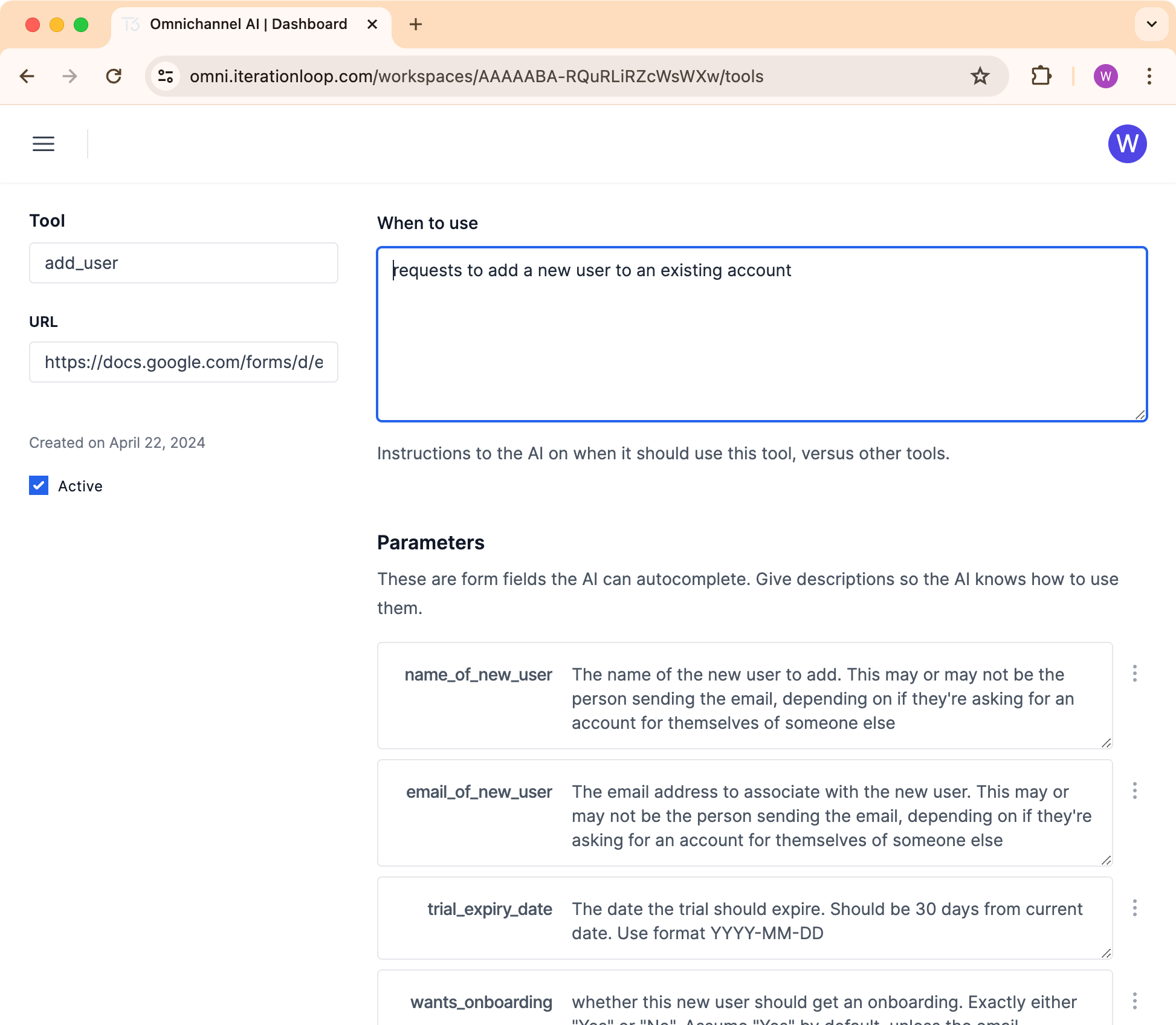Viewport: 1176px width, 1025px height.
Task: Open options for email_of_new_user parameter
Action: point(1134,791)
